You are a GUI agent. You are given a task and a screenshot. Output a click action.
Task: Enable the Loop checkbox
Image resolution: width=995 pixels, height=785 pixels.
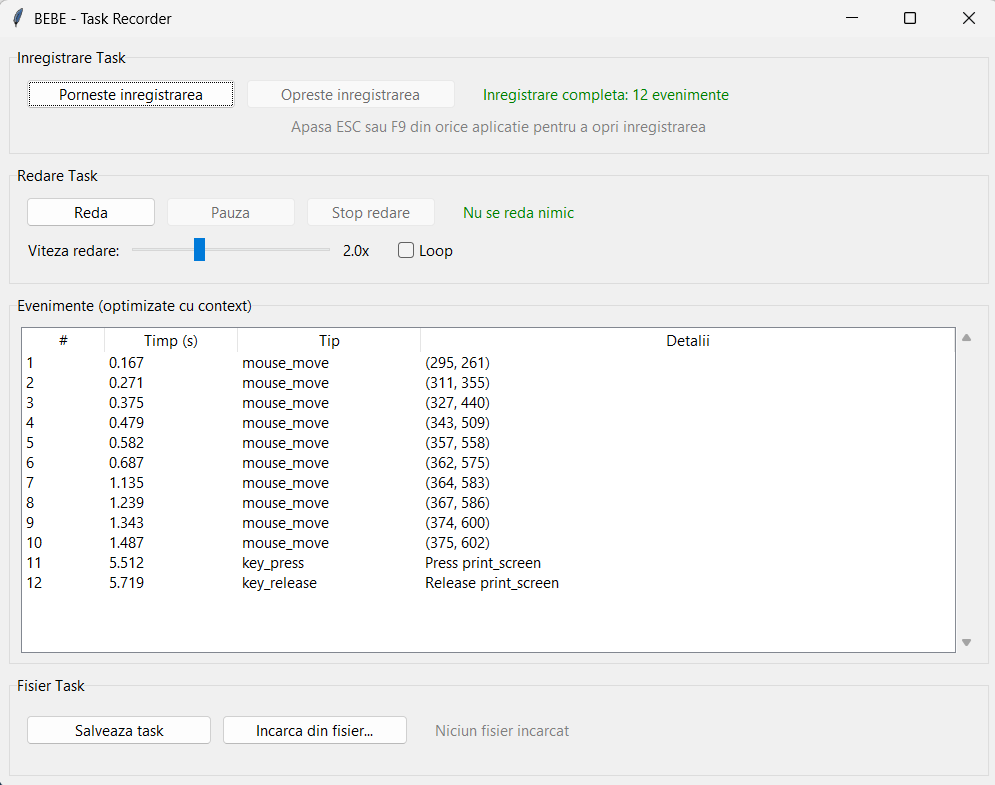coord(406,251)
